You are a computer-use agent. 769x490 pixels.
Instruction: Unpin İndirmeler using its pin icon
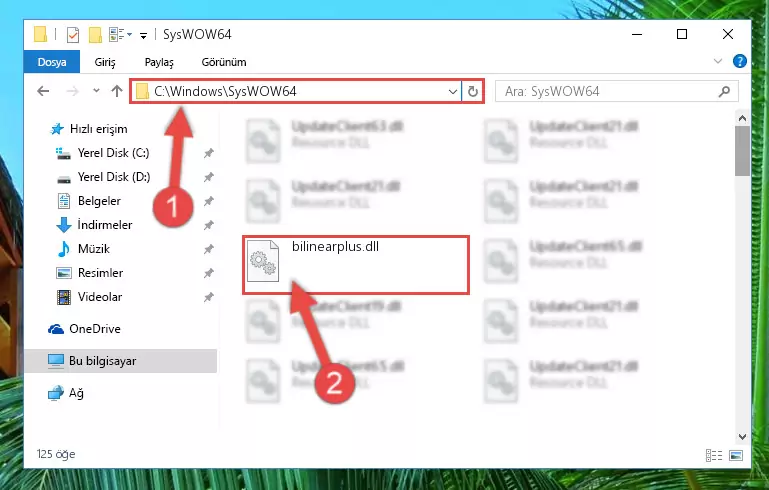pyautogui.click(x=208, y=225)
